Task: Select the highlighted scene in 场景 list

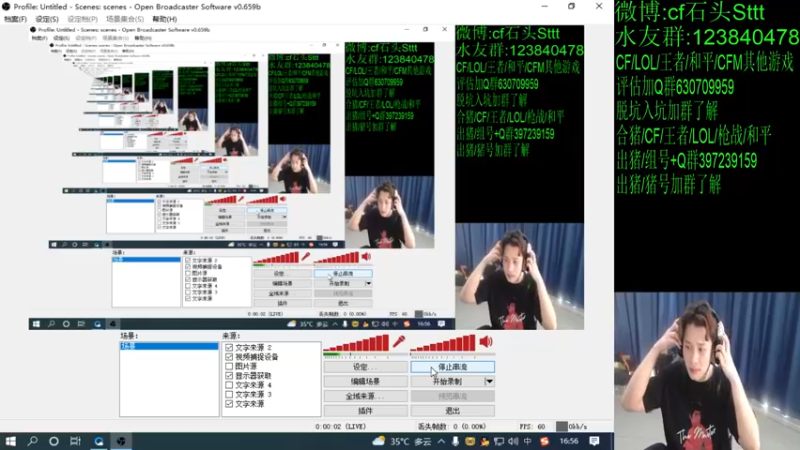Action: (x=169, y=346)
